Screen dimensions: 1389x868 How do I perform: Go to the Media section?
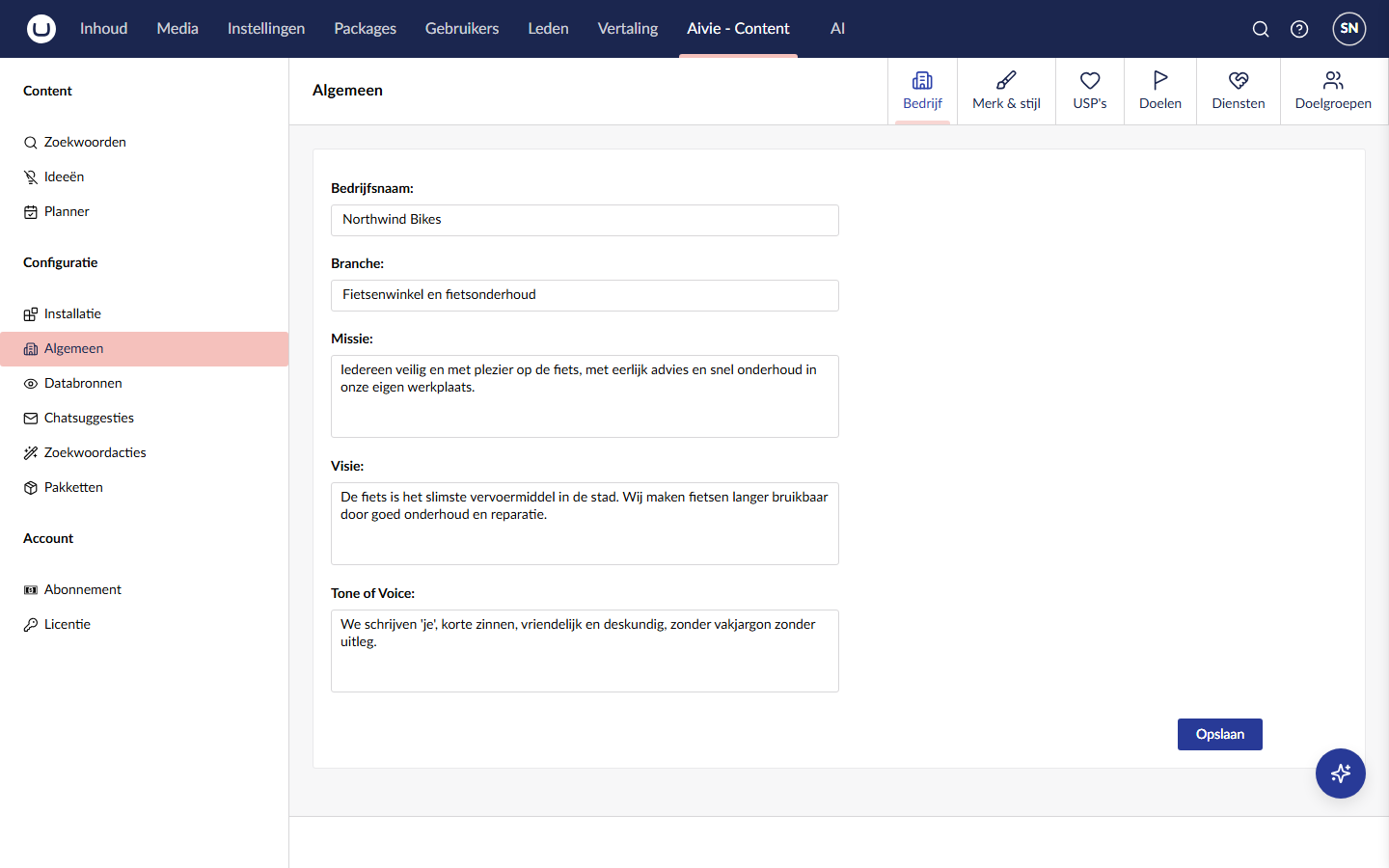tap(177, 29)
